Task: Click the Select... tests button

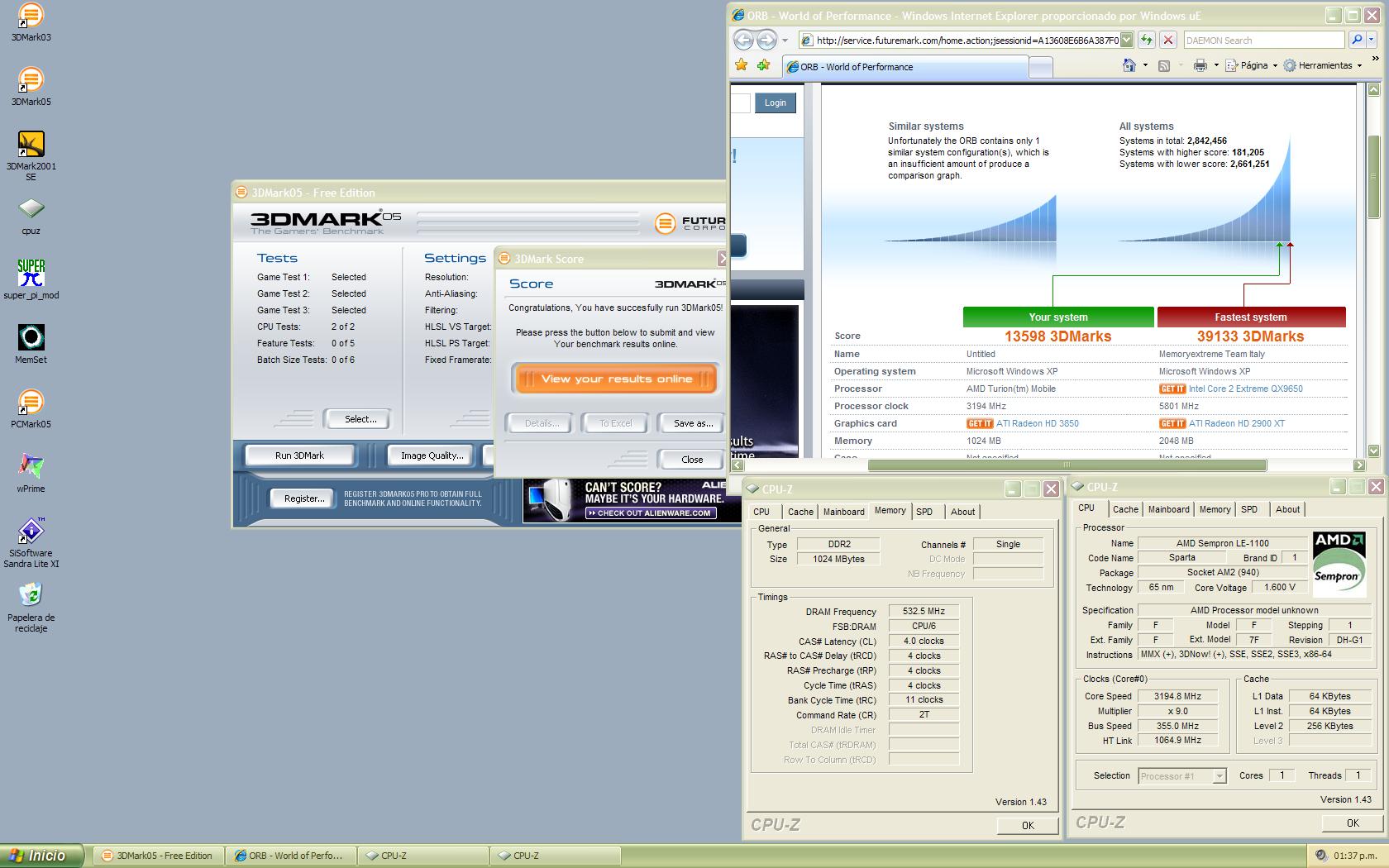Action: tap(360, 419)
